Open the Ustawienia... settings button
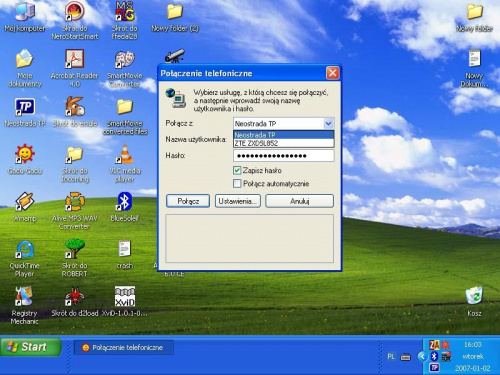The height and width of the screenshot is (375, 500). pyautogui.click(x=238, y=201)
